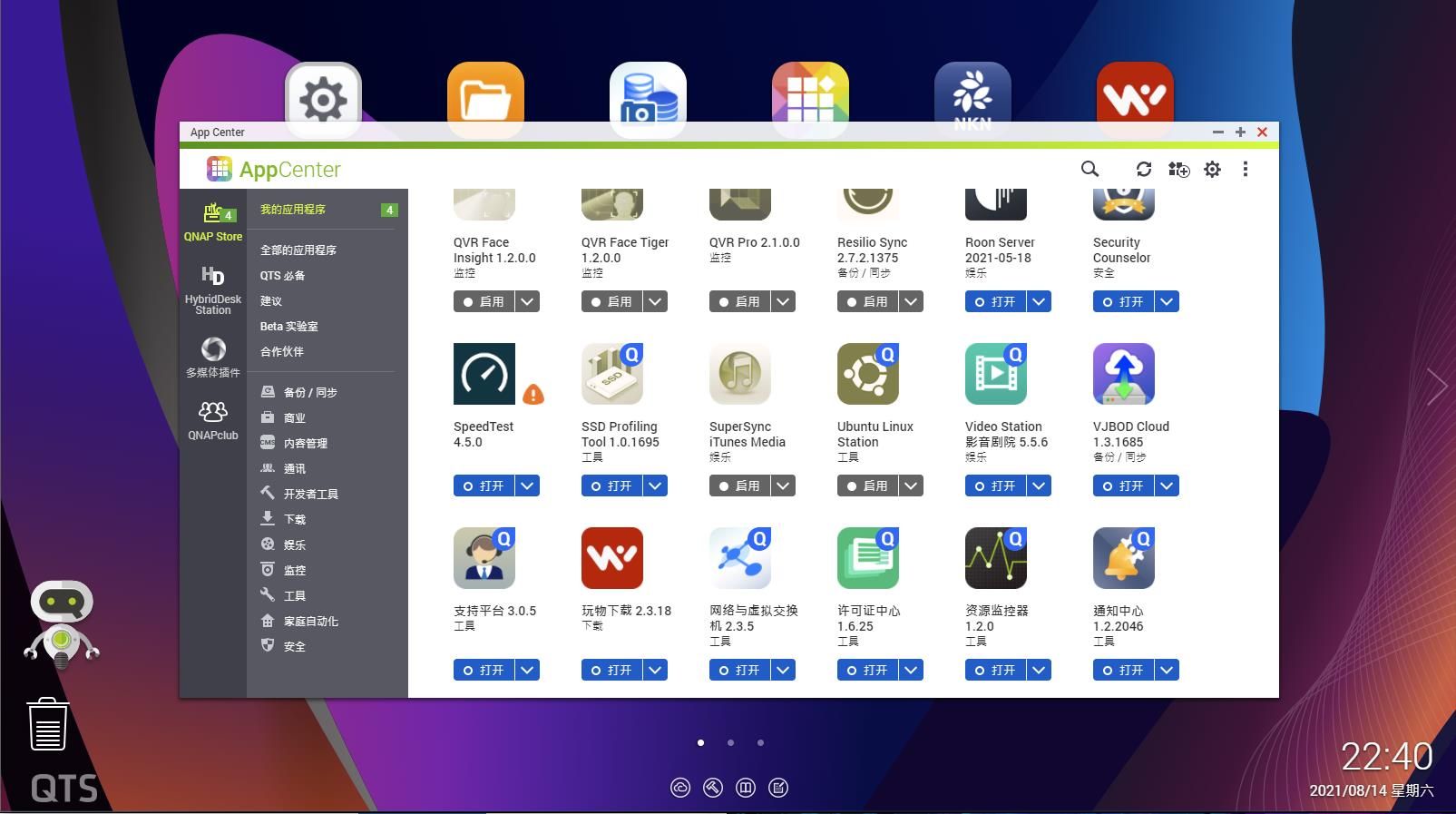Expand dropdown next to Ubuntu Linux Station 启用
The image size is (1456, 814).
click(911, 485)
